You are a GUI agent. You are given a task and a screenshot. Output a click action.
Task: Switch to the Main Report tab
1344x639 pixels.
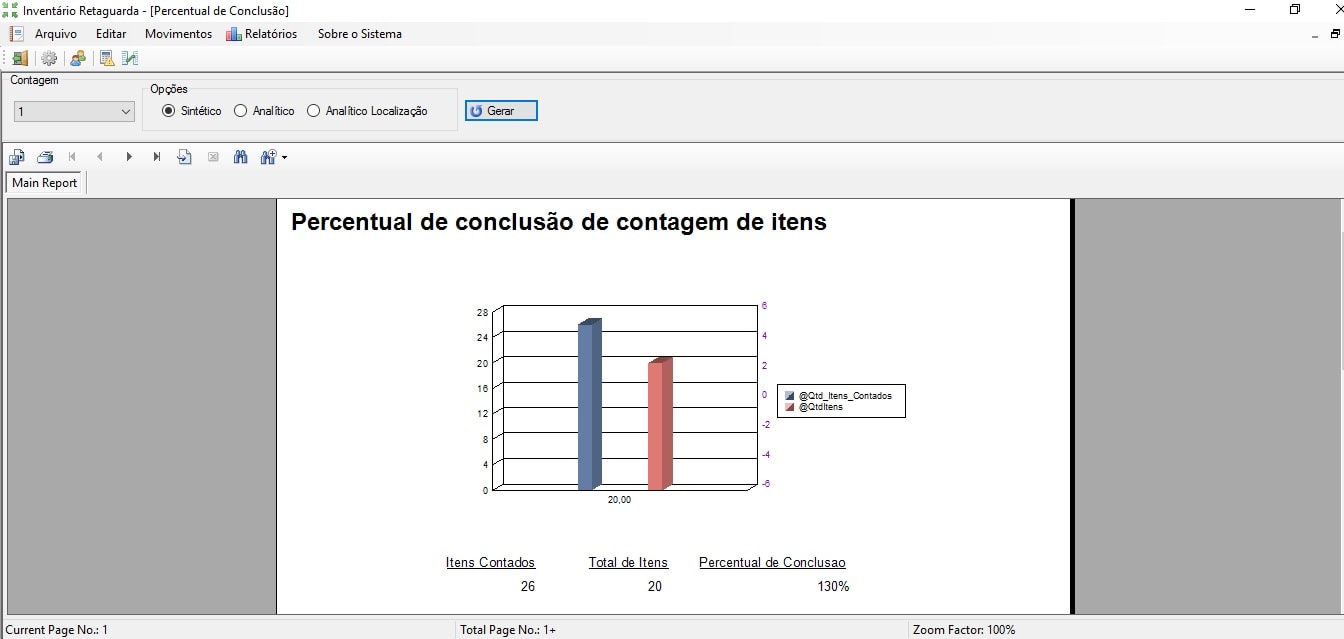coord(45,183)
